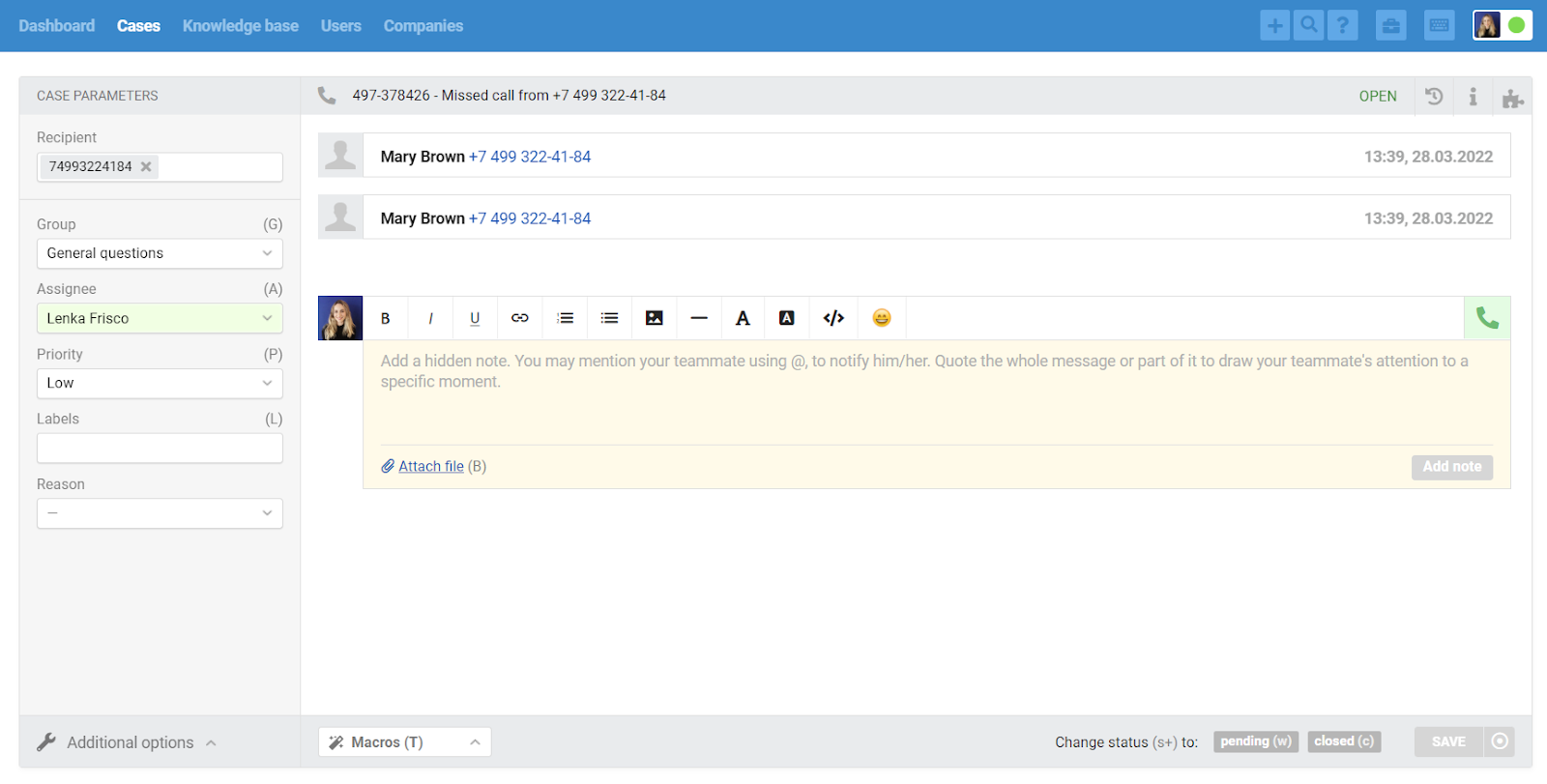Viewport: 1547px width, 784px height.
Task: Open the emoji picker in the editor
Action: click(x=882, y=318)
